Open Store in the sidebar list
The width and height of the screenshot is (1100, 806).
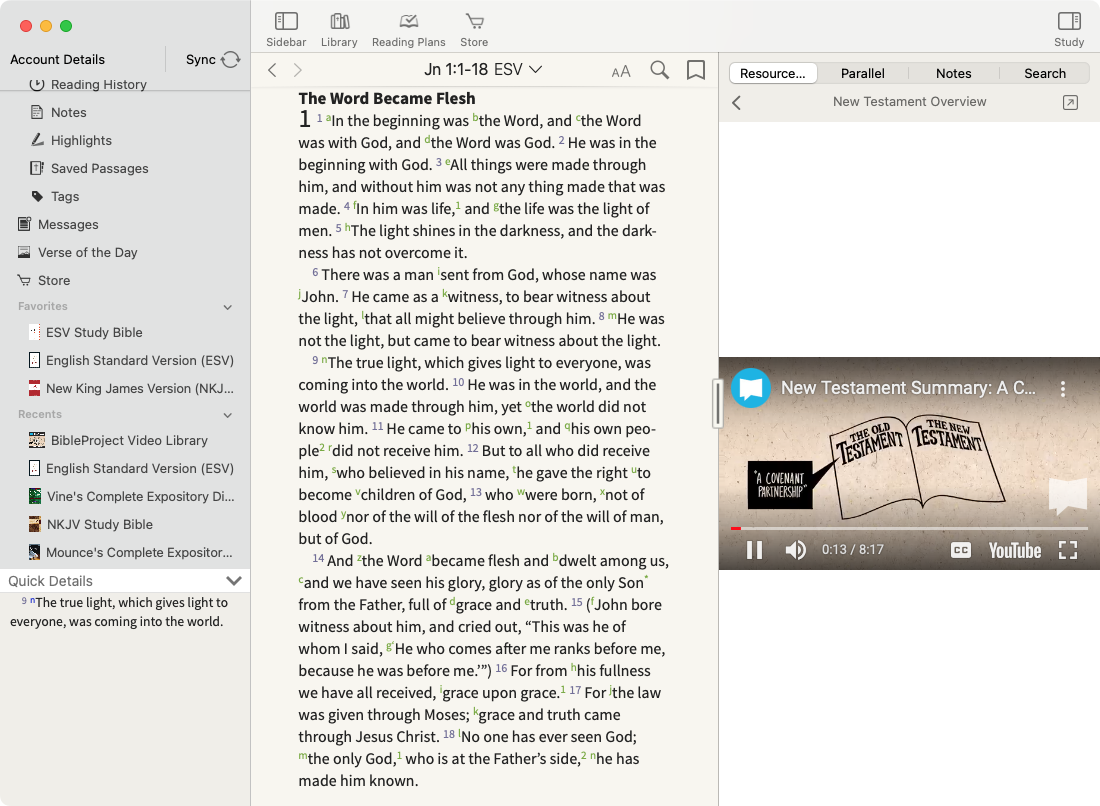coord(43,281)
